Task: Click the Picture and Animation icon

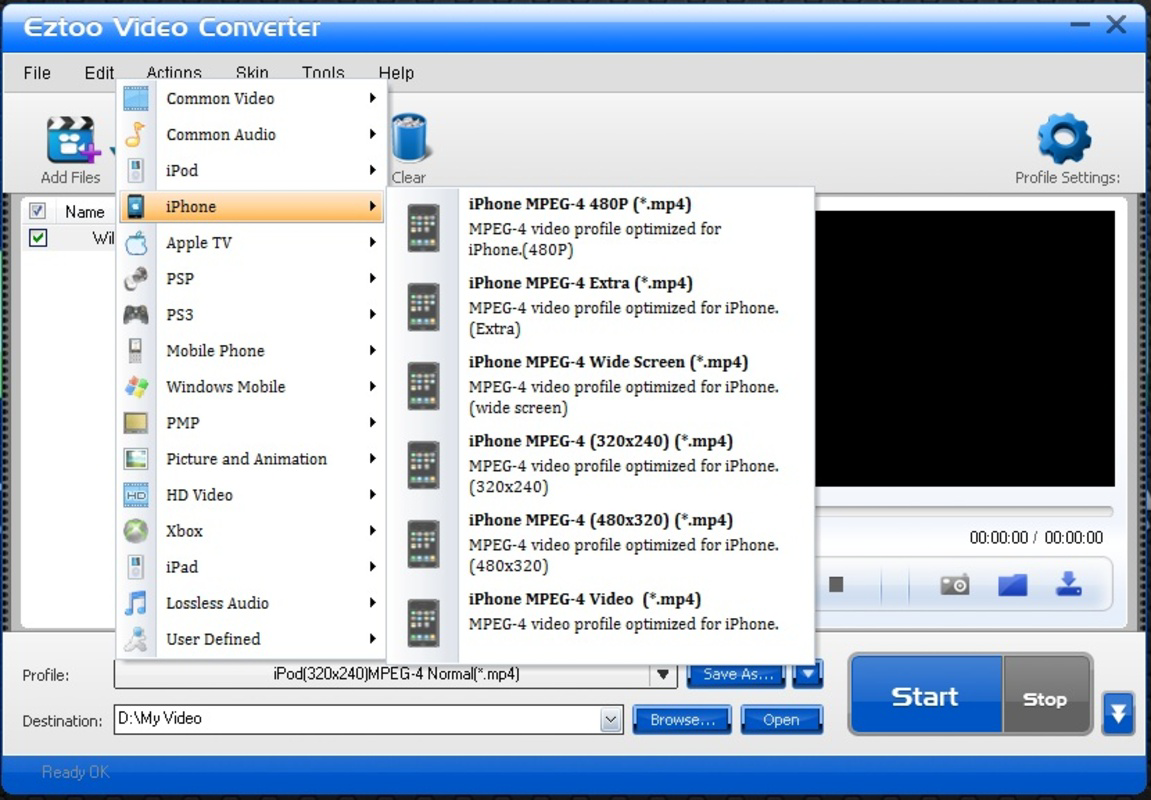Action: [136, 459]
